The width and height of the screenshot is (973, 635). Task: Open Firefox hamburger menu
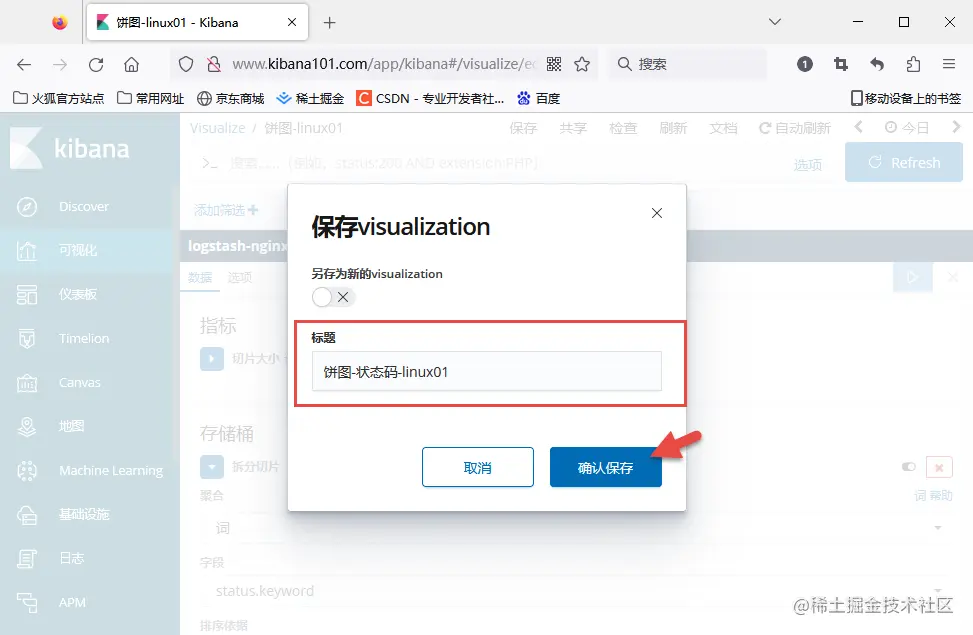point(949,64)
